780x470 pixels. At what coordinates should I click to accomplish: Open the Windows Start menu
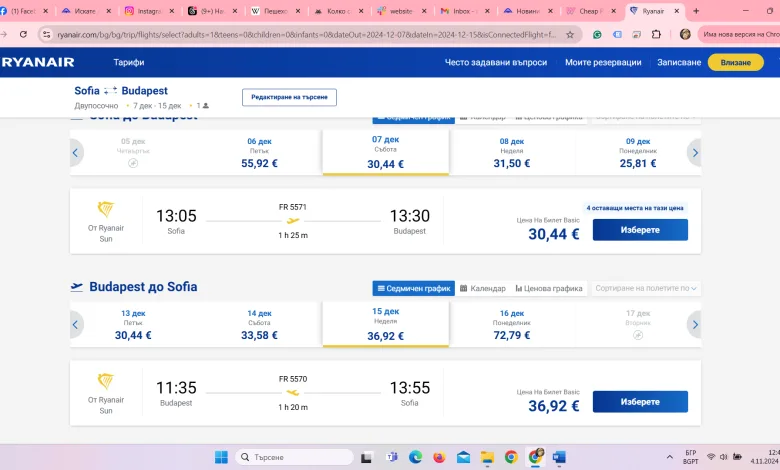click(221, 457)
